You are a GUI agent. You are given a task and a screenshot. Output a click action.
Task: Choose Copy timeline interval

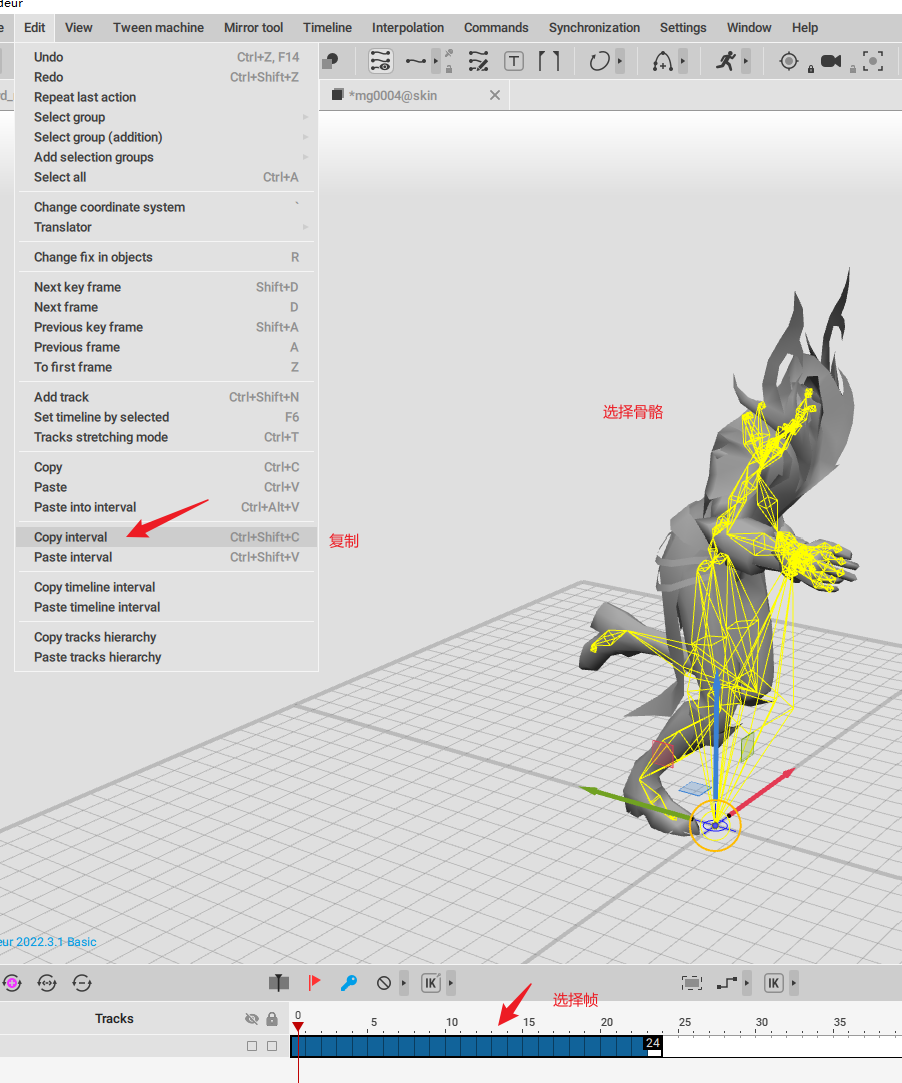166,587
